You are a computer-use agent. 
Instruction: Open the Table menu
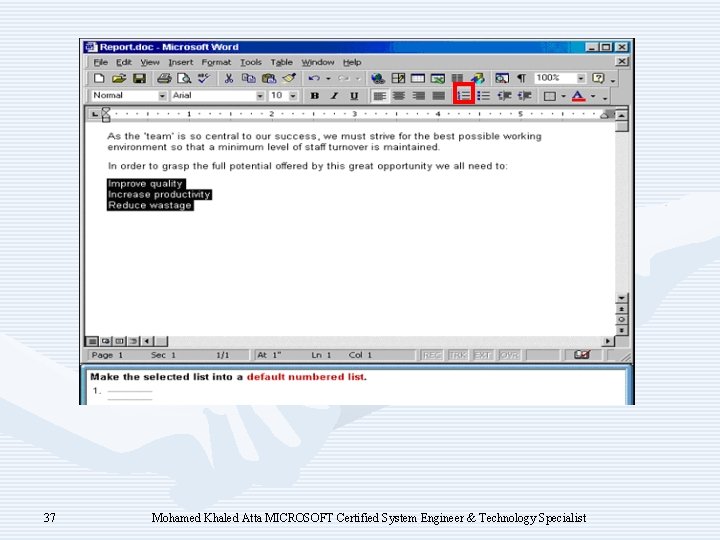[x=281, y=62]
